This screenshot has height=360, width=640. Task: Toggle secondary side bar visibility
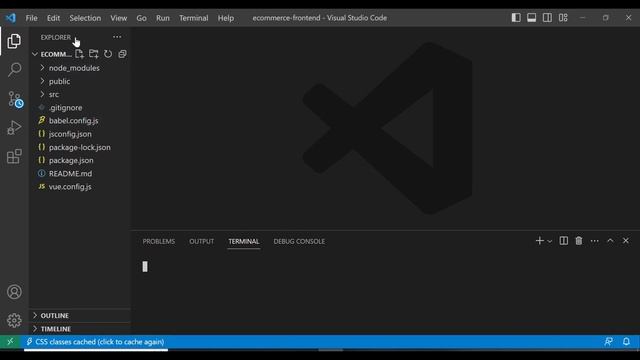tap(547, 18)
